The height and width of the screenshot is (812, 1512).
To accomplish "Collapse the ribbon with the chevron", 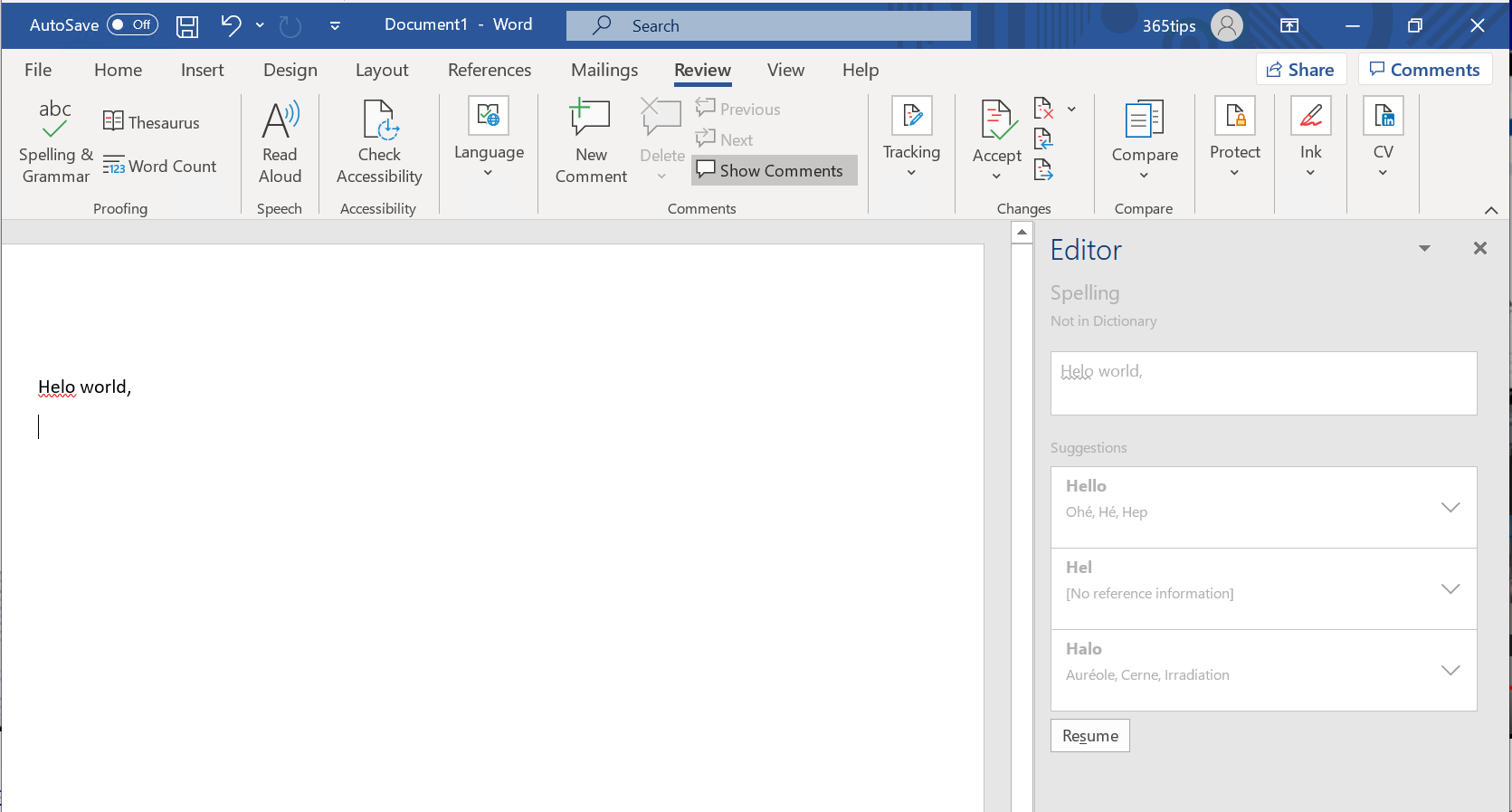I will coord(1490,210).
